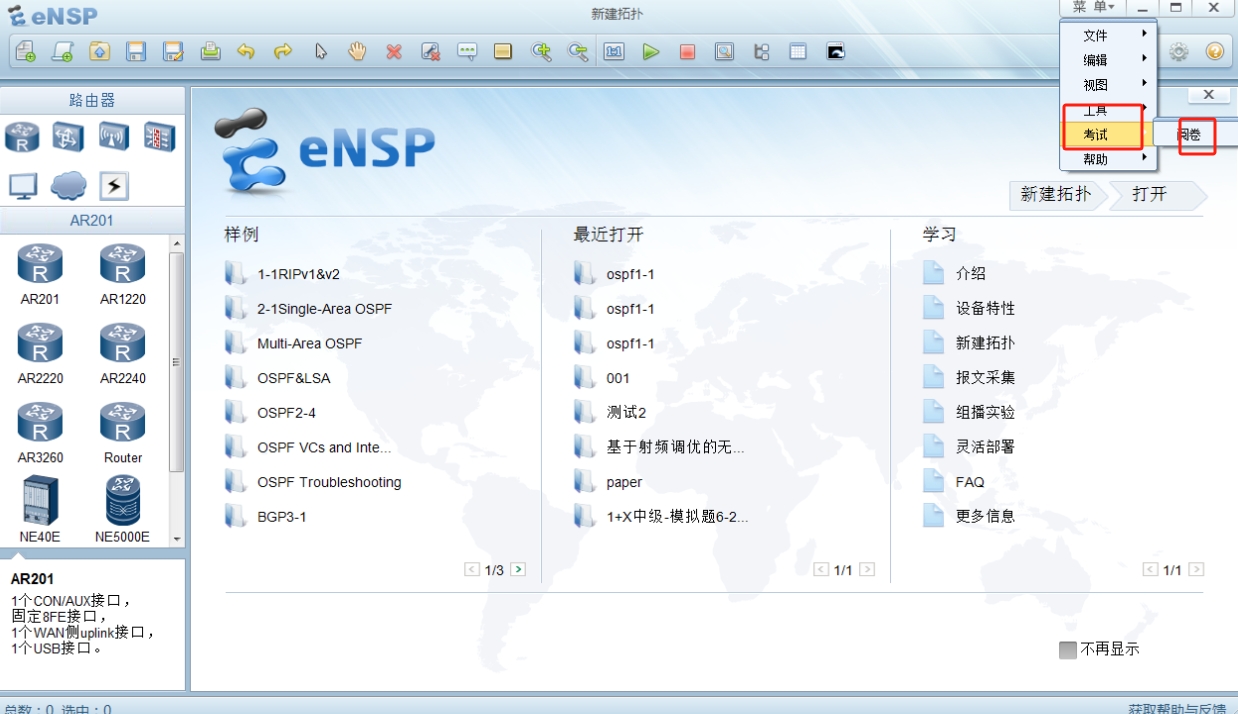Viewport: 1238px width, 714px height.
Task: Pick the NE40E router device
Action: [x=40, y=508]
